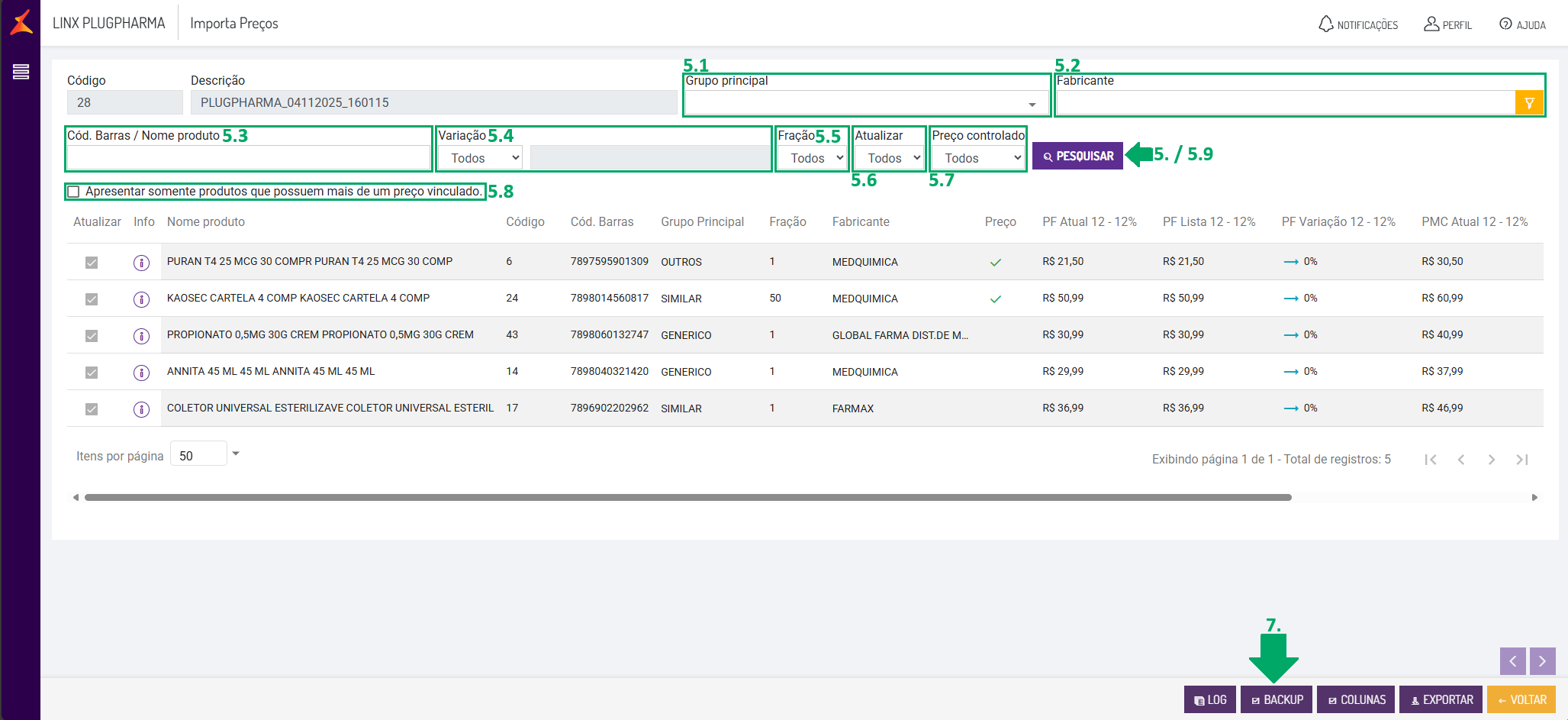Click the Variação value input field

pyautogui.click(x=649, y=158)
